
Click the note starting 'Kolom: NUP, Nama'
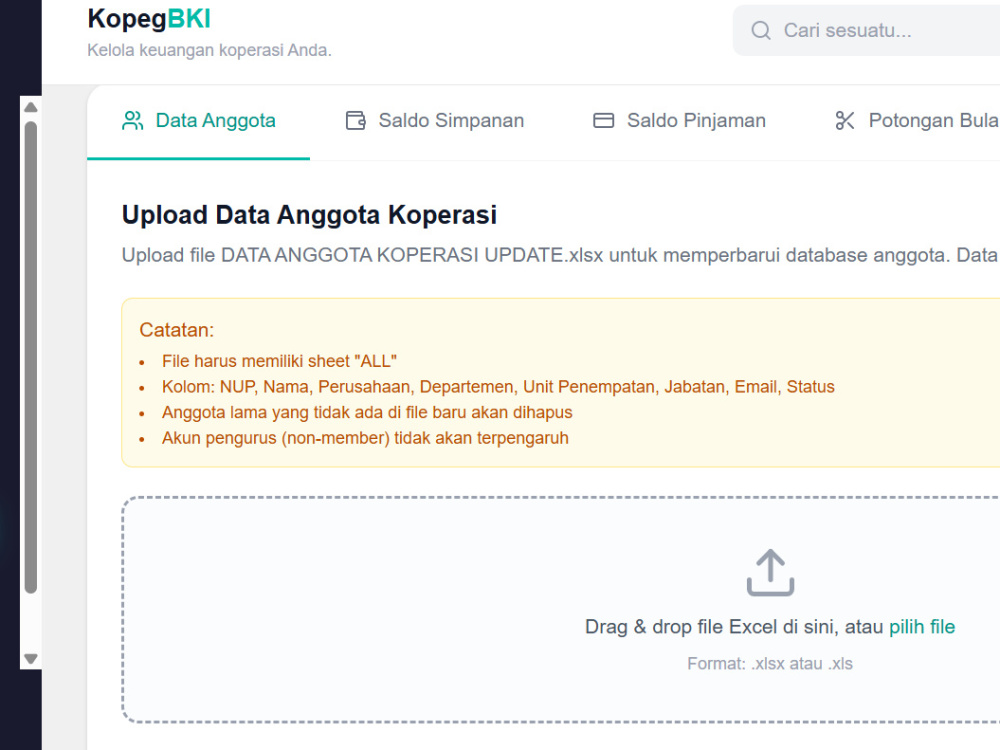point(498,386)
